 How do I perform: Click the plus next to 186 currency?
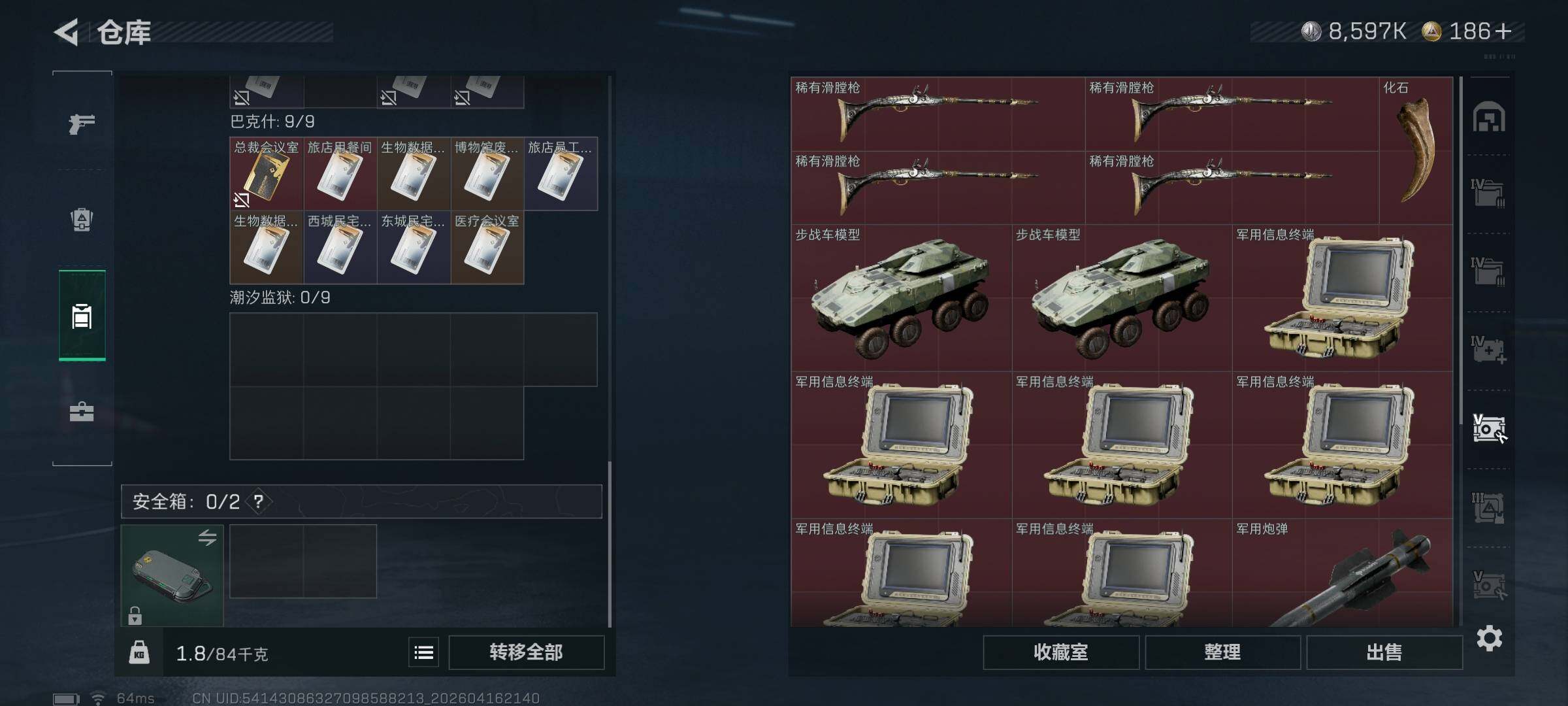coord(1503,31)
